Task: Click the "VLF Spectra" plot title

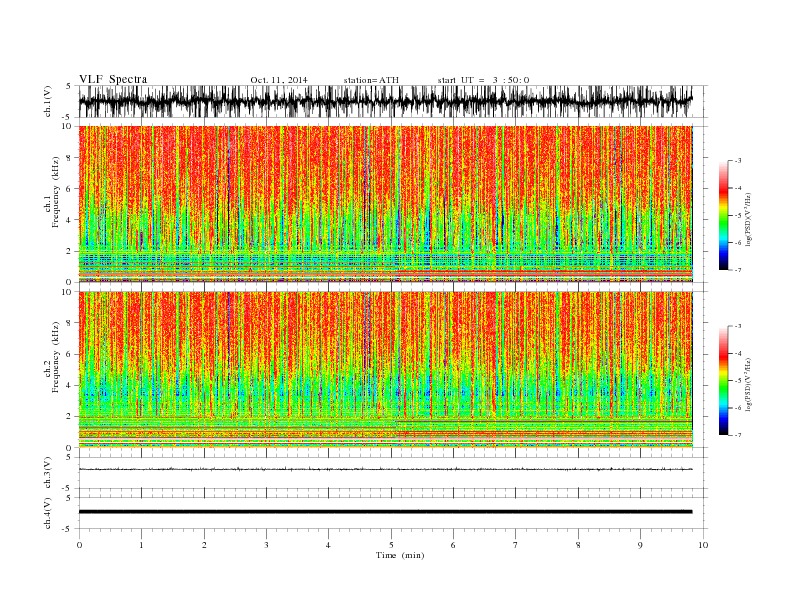Action: tap(113, 79)
